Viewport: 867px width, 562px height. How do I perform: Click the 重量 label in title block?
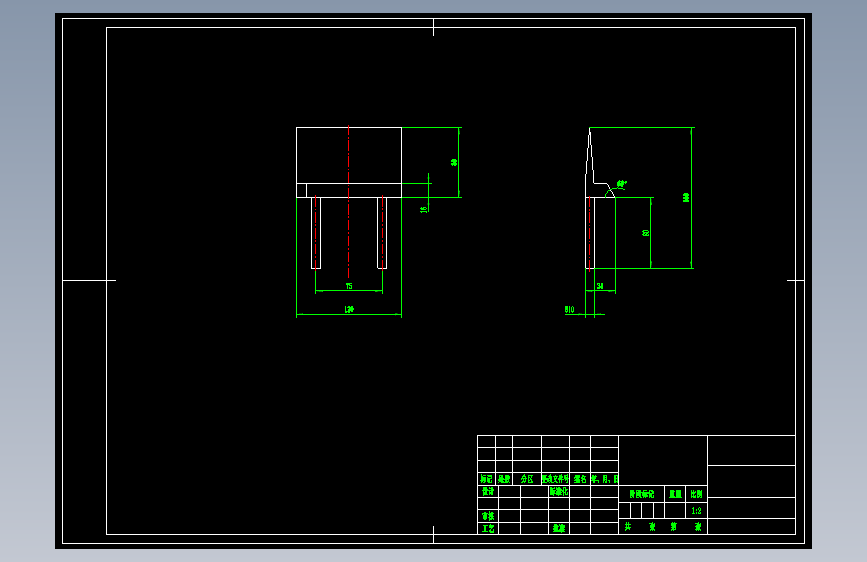[x=675, y=494]
